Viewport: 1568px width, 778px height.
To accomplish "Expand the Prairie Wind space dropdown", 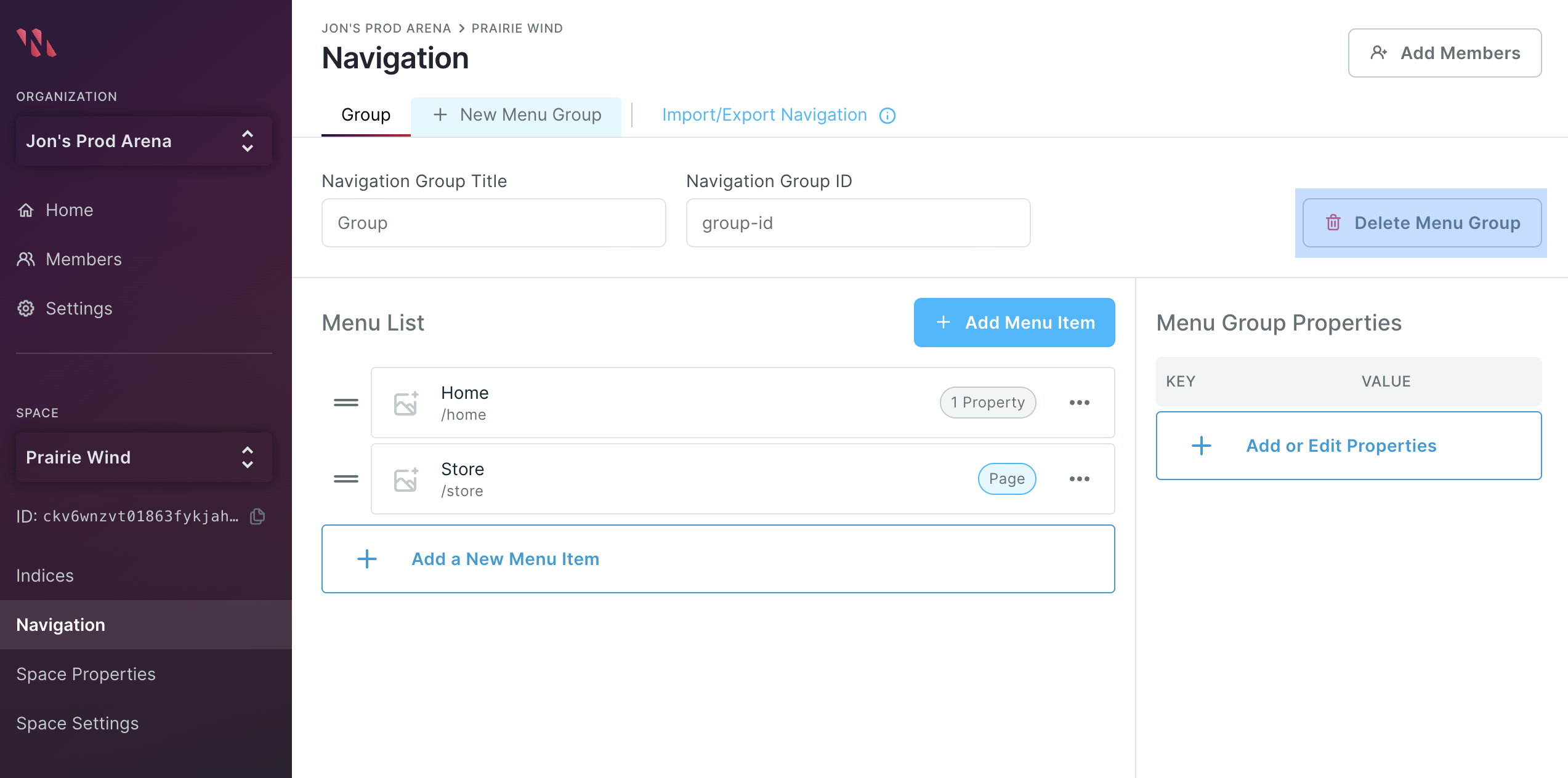I will 143,457.
